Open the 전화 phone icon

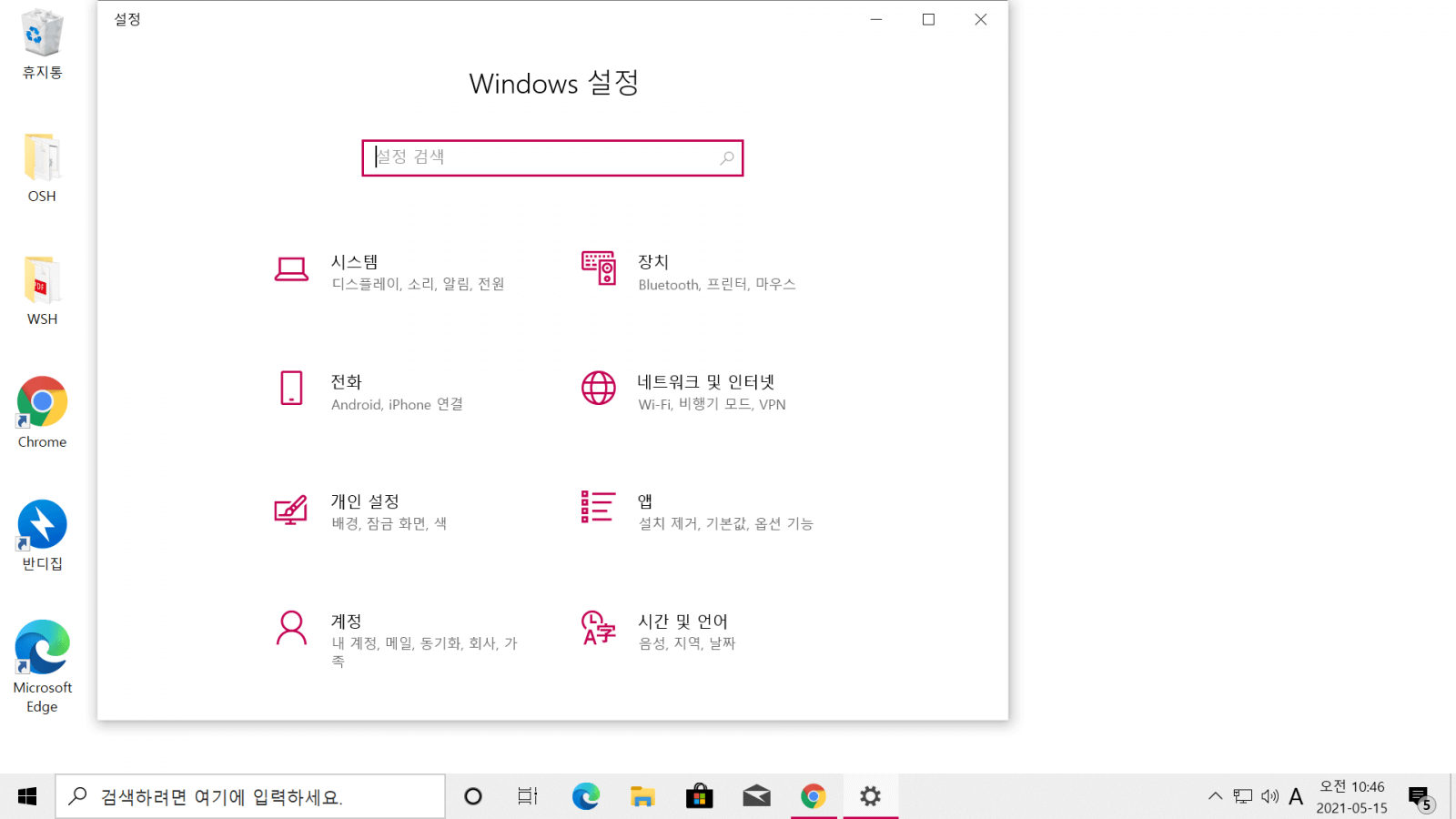(x=291, y=388)
